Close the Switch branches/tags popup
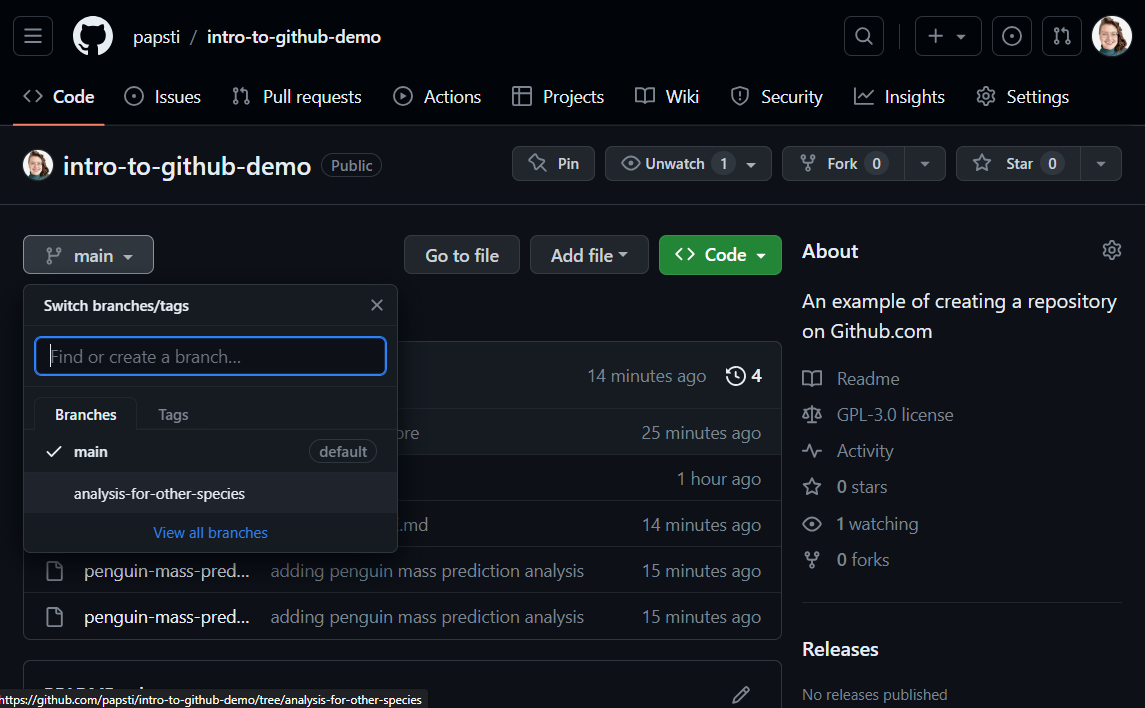The height and width of the screenshot is (708, 1145). 377,305
